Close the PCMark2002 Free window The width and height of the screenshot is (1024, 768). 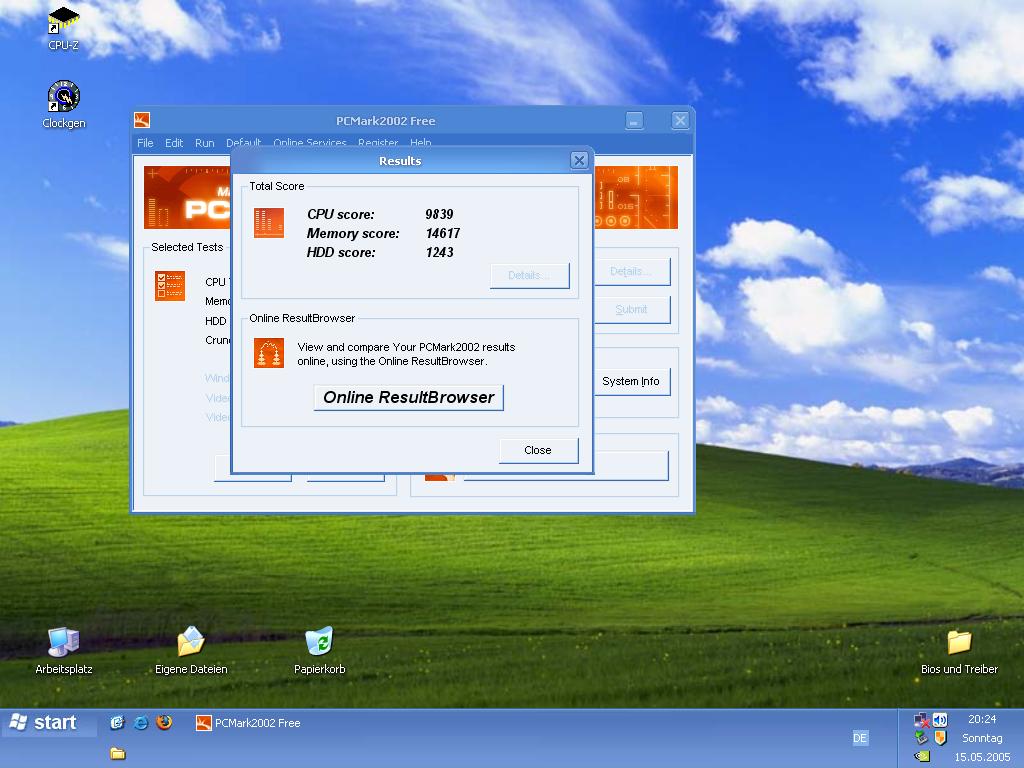pos(680,120)
